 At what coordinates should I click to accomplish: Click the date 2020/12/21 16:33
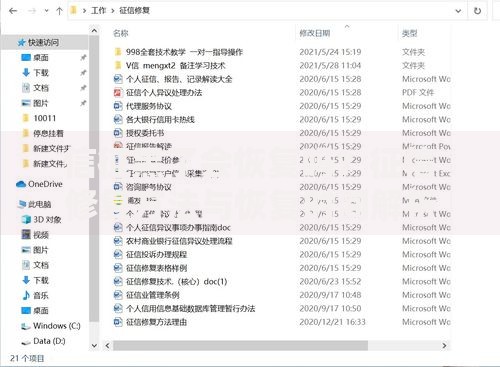[332, 322]
